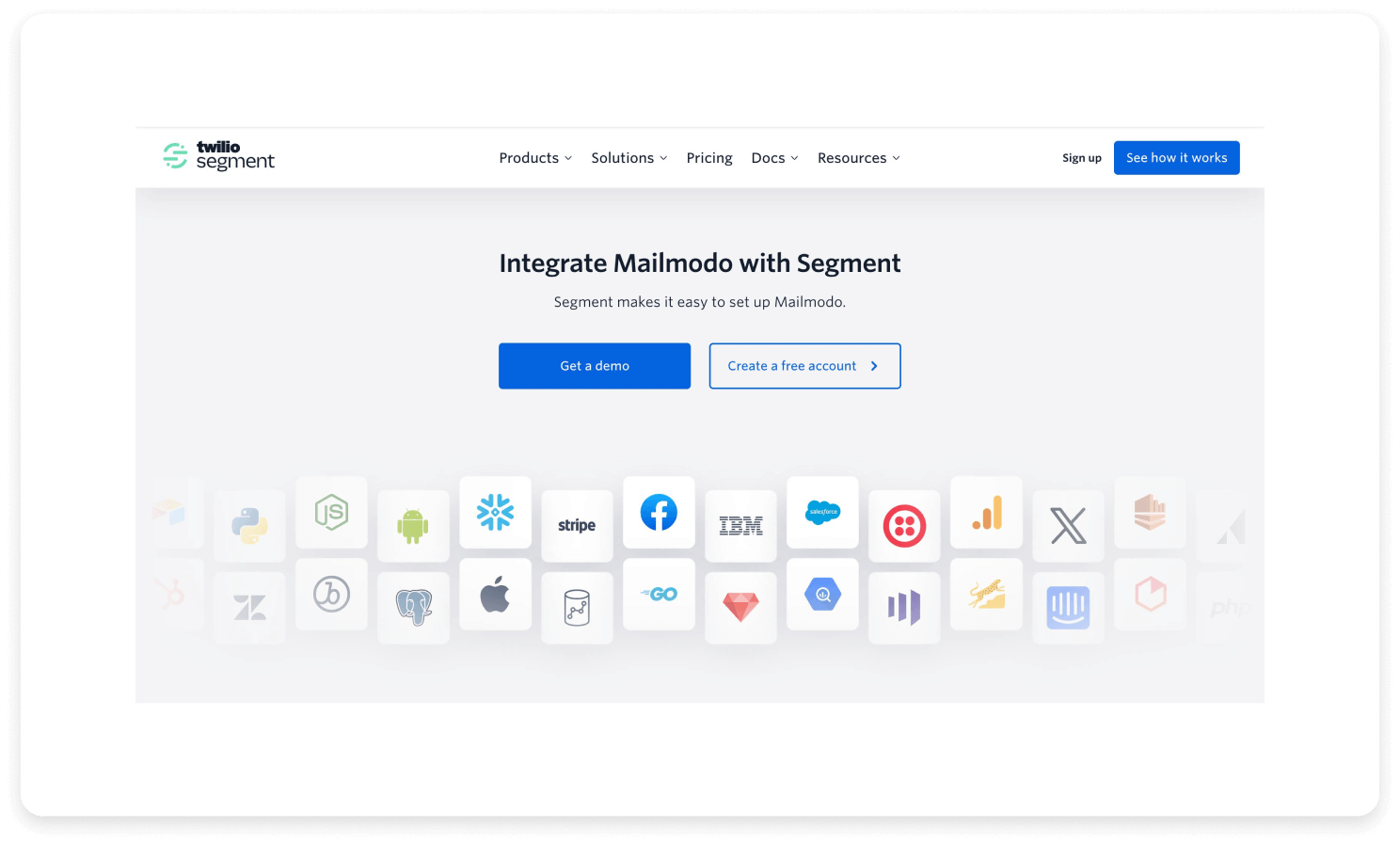Open the Apple logo tile
Screen dimensions: 1400x844
point(495,595)
